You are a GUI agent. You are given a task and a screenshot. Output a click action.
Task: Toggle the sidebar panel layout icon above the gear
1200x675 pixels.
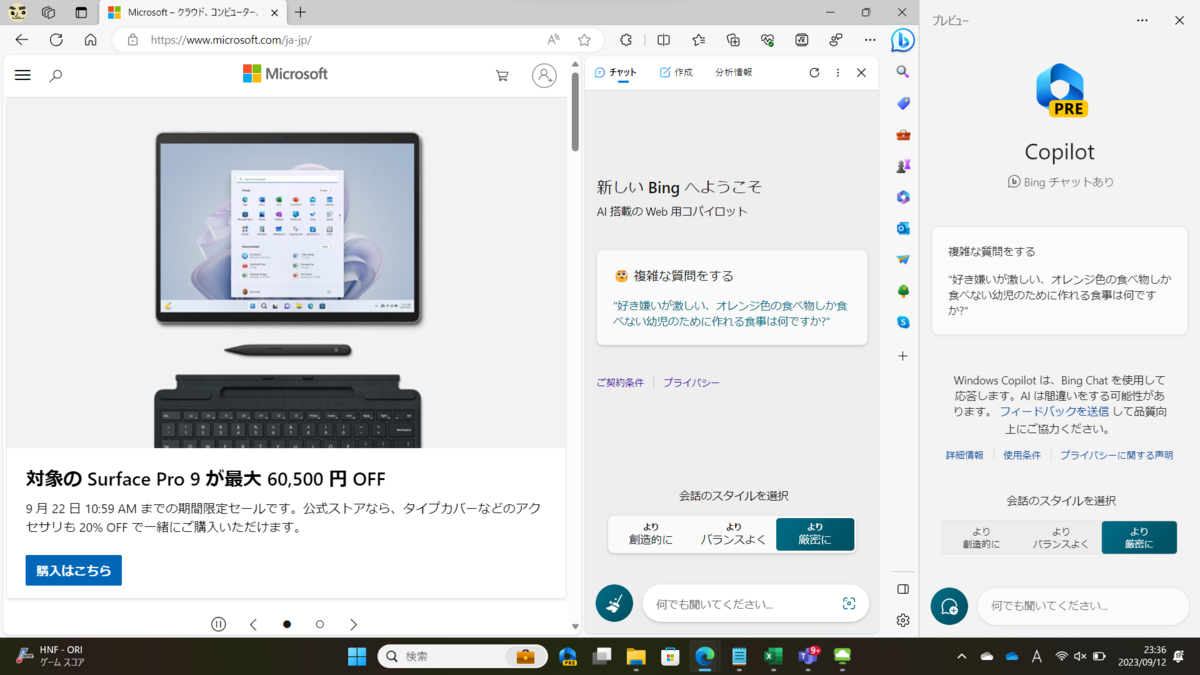[x=903, y=589]
